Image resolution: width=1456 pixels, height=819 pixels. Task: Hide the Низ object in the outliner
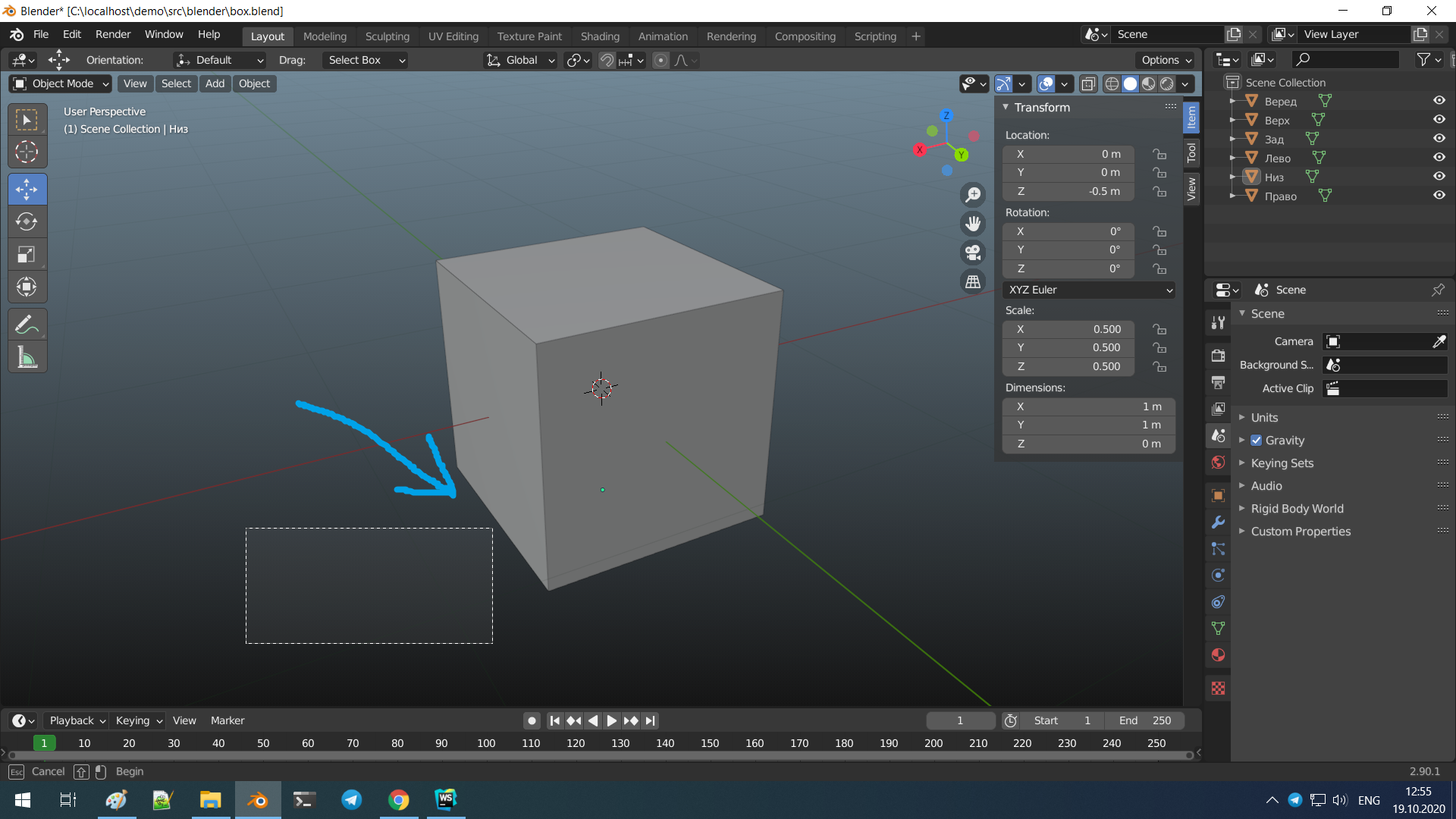click(x=1440, y=176)
